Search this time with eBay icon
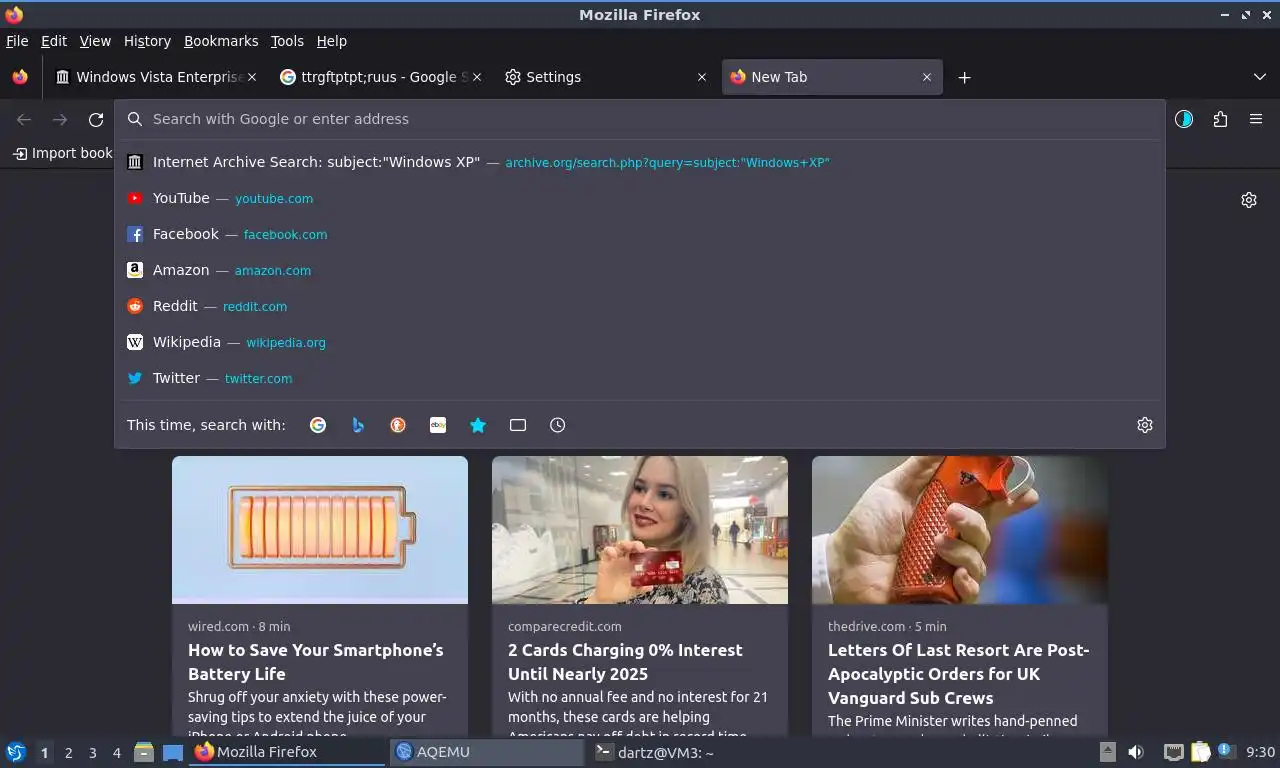 [438, 425]
